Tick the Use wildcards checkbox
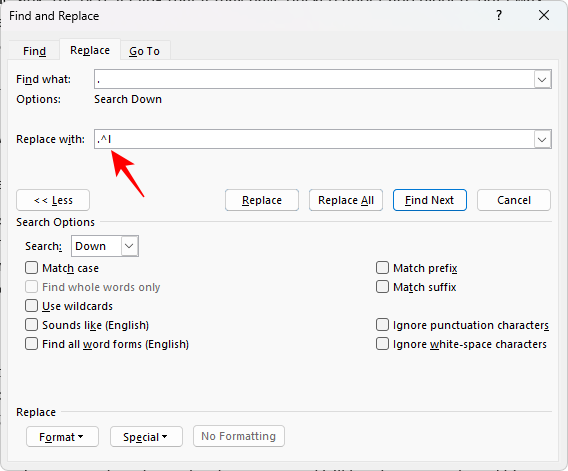Screen dimensions: 568x471 pyautogui.click(x=31, y=306)
